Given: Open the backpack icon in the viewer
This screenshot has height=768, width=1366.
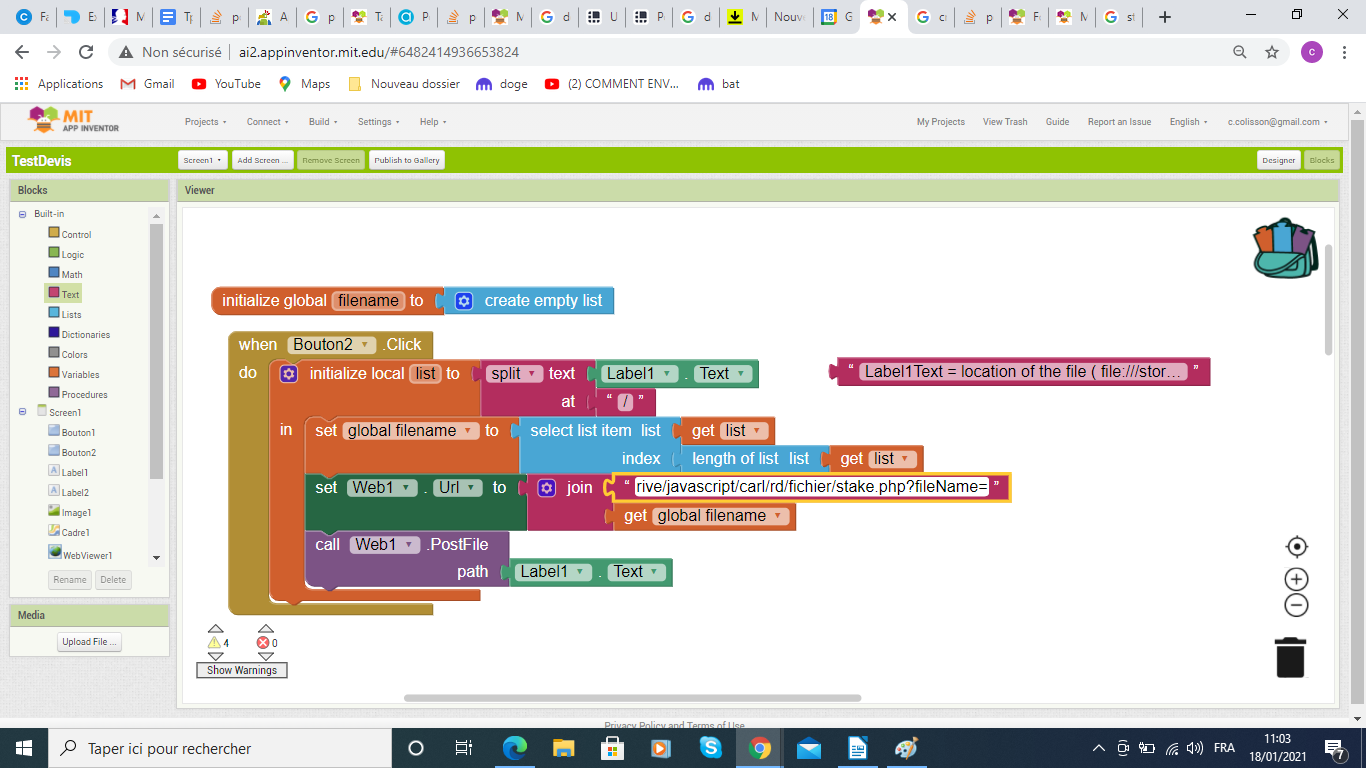Looking at the screenshot, I should pyautogui.click(x=1286, y=248).
